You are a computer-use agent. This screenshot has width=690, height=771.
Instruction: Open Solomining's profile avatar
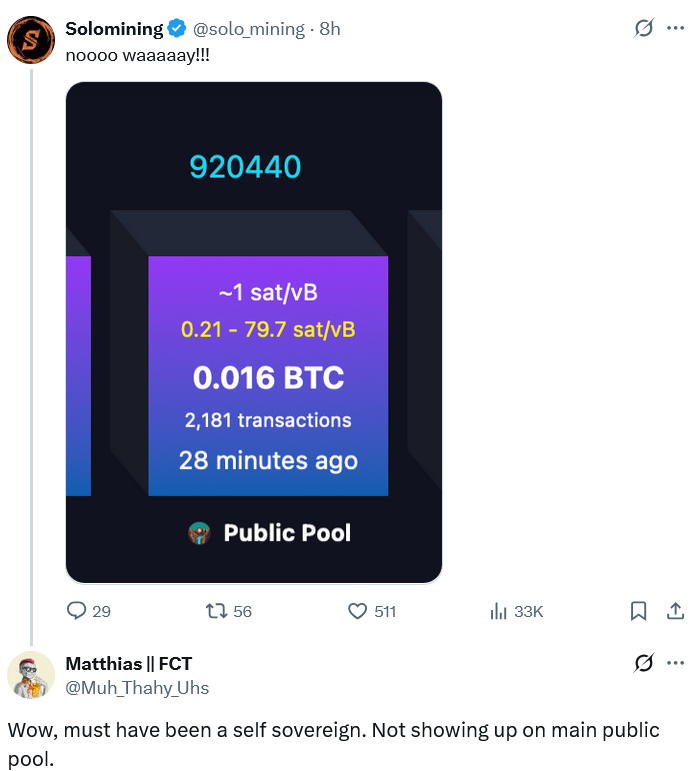click(x=31, y=40)
